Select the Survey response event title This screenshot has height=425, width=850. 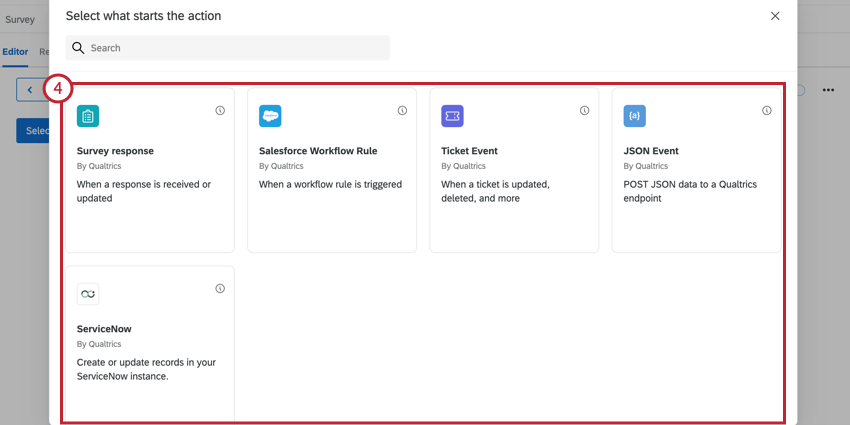click(x=115, y=151)
